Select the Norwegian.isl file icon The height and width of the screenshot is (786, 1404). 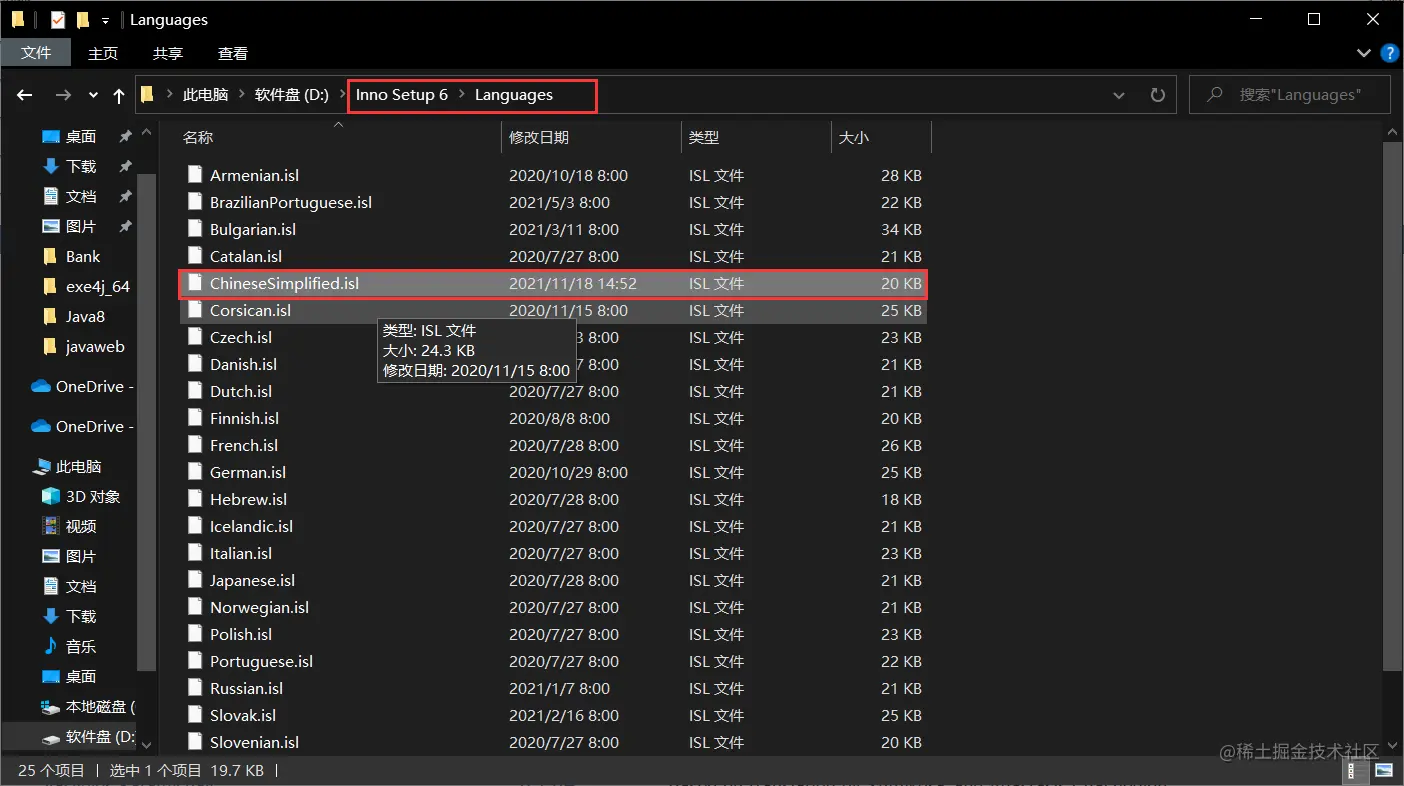click(x=195, y=607)
